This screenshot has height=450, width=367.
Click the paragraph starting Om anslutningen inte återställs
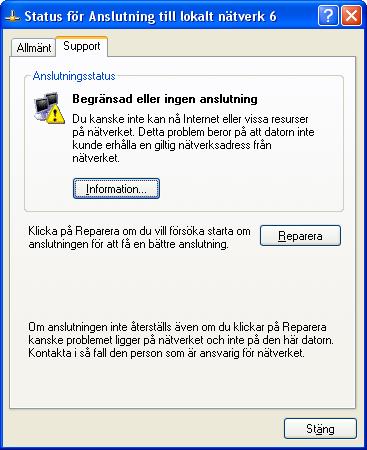[x=181, y=340]
